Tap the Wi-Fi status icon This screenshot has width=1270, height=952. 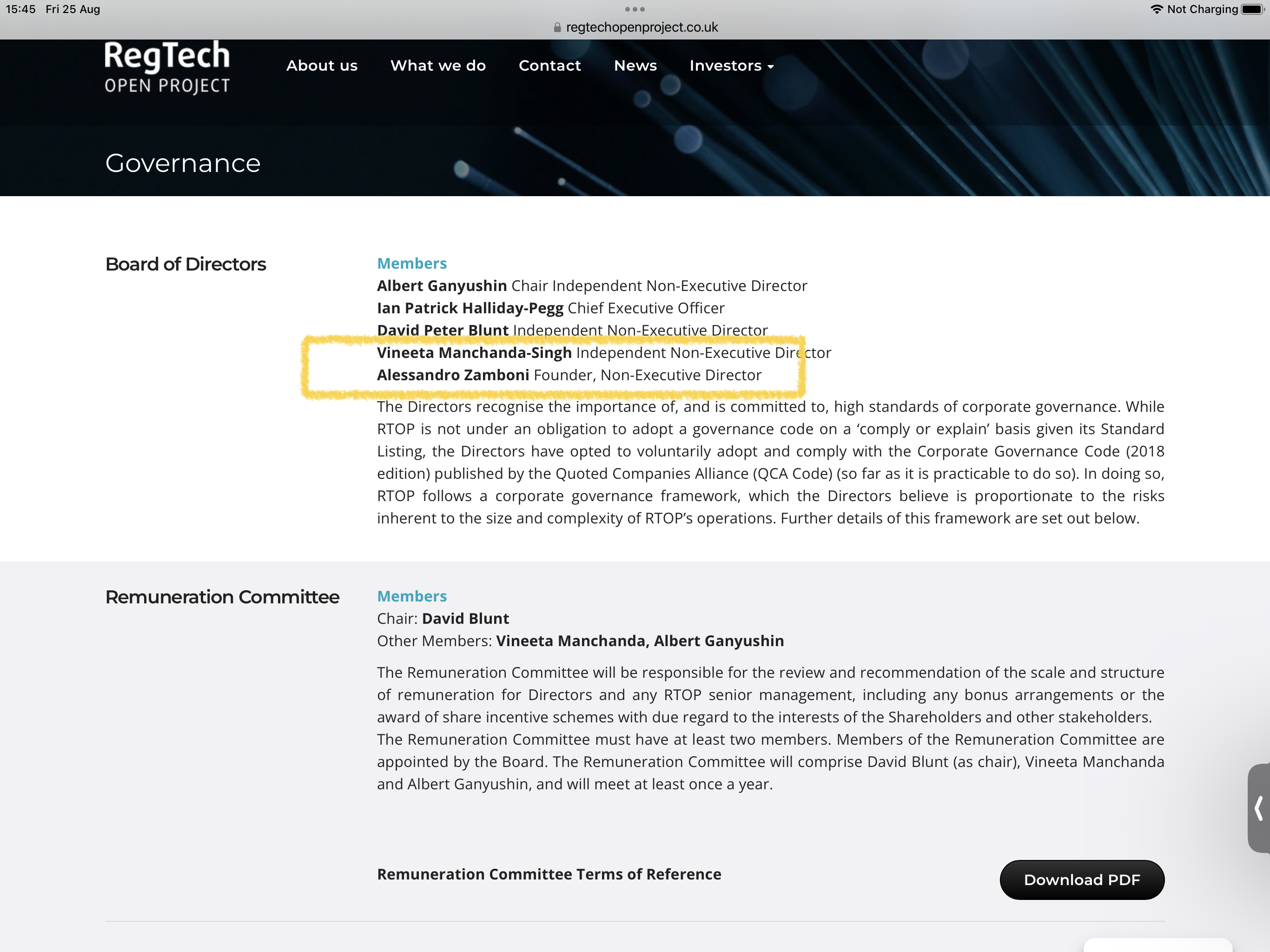click(1156, 9)
